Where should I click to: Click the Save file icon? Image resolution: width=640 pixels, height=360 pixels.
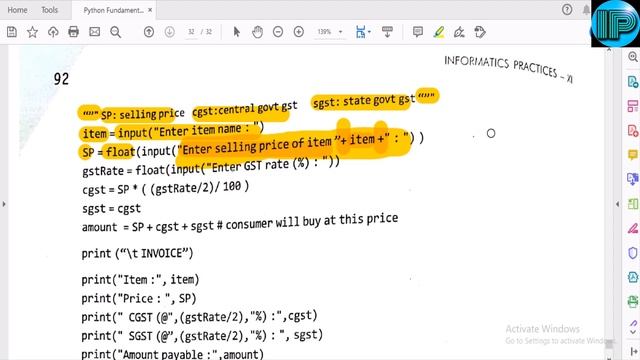click(x=12, y=32)
